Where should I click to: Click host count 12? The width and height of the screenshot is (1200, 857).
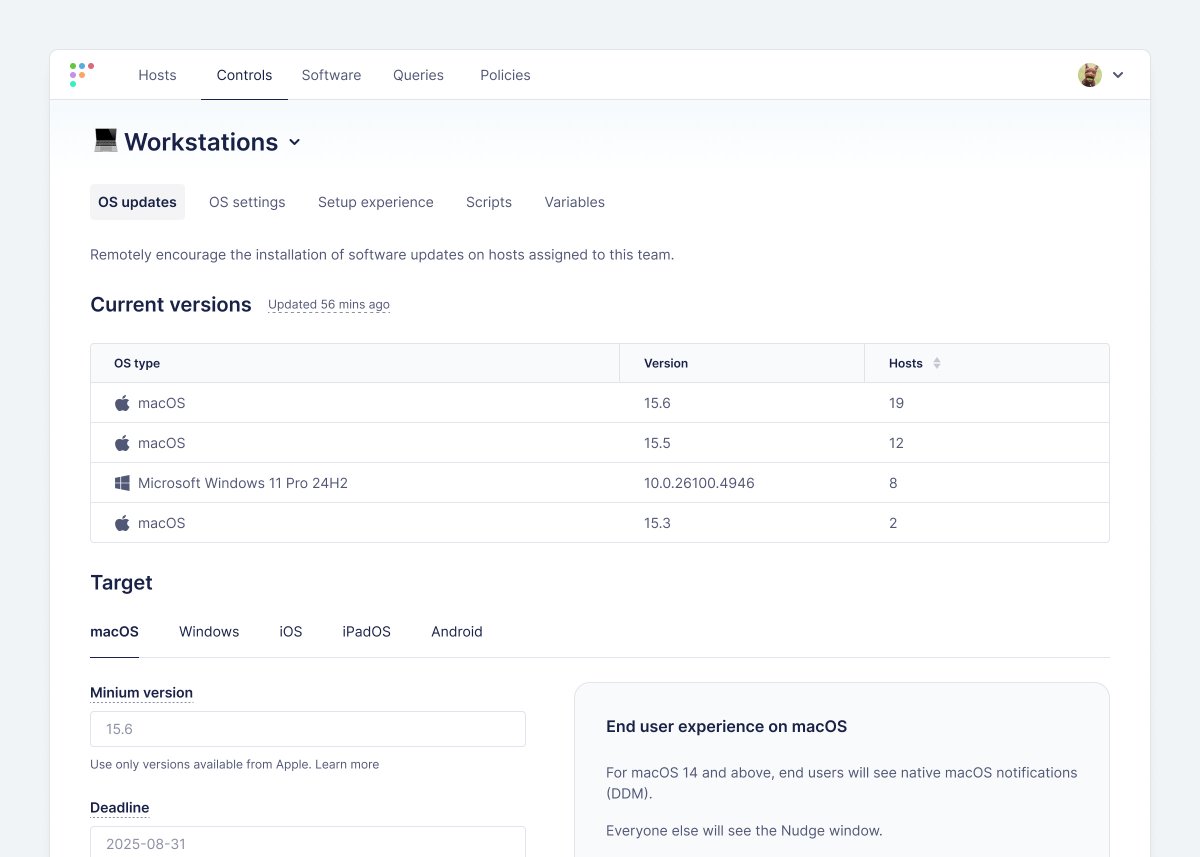click(896, 443)
